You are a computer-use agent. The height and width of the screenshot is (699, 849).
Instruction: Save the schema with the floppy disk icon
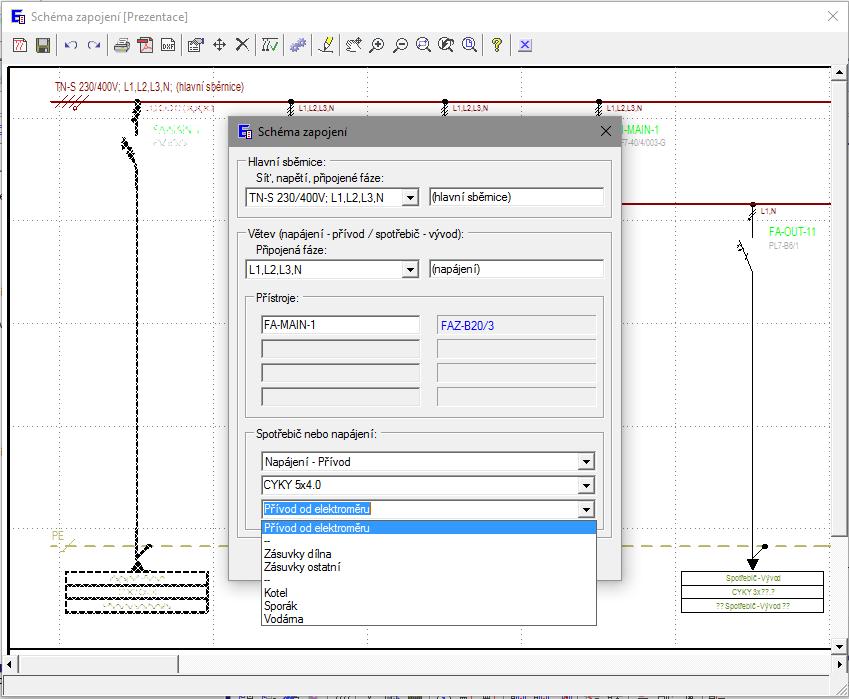click(x=43, y=45)
